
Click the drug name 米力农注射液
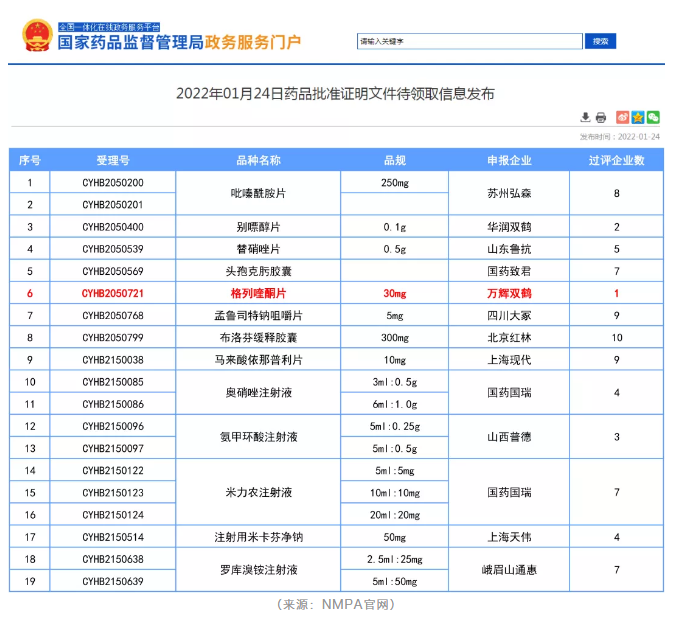pyautogui.click(x=258, y=493)
